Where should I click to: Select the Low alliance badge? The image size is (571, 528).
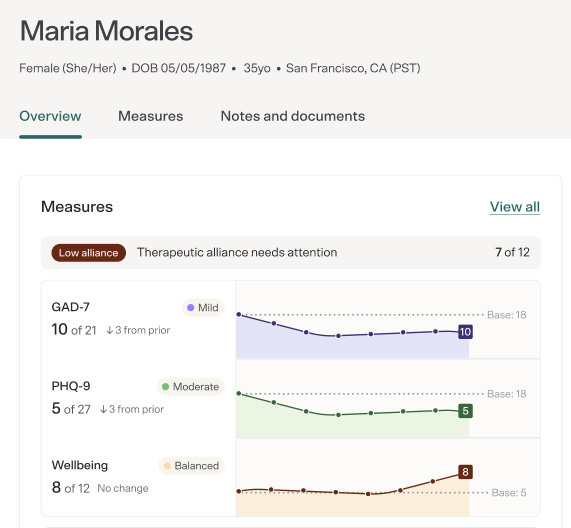pos(88,253)
